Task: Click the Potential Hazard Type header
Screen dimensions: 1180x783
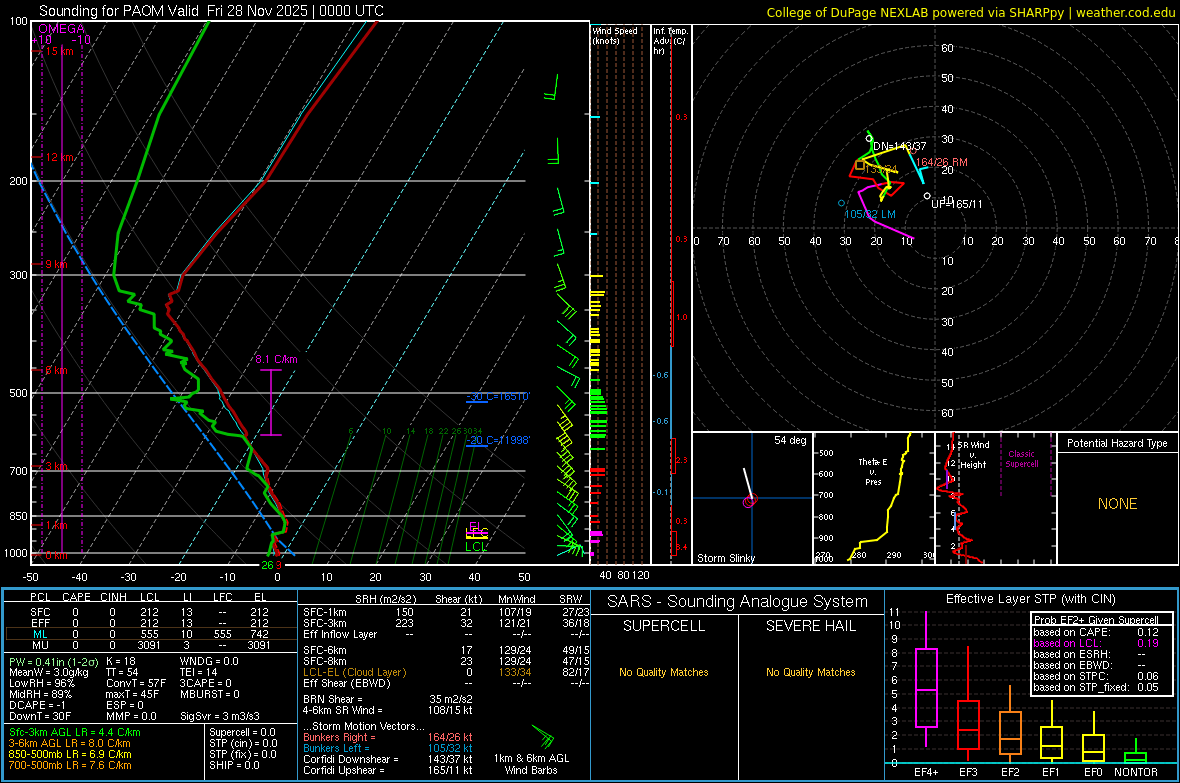Action: [1117, 443]
